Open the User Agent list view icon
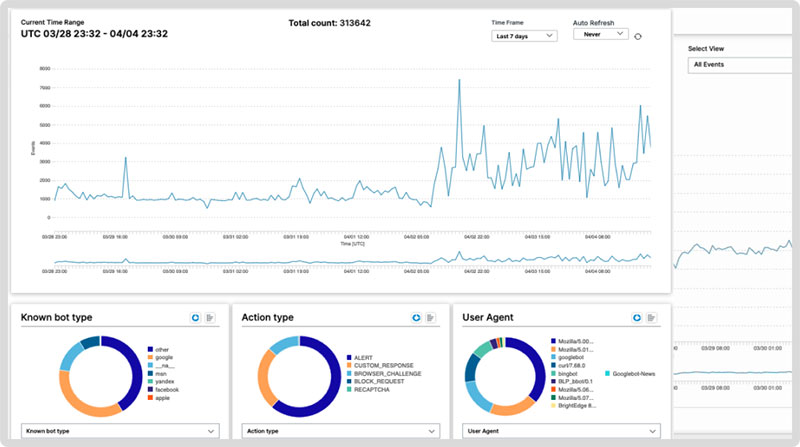 click(x=651, y=317)
